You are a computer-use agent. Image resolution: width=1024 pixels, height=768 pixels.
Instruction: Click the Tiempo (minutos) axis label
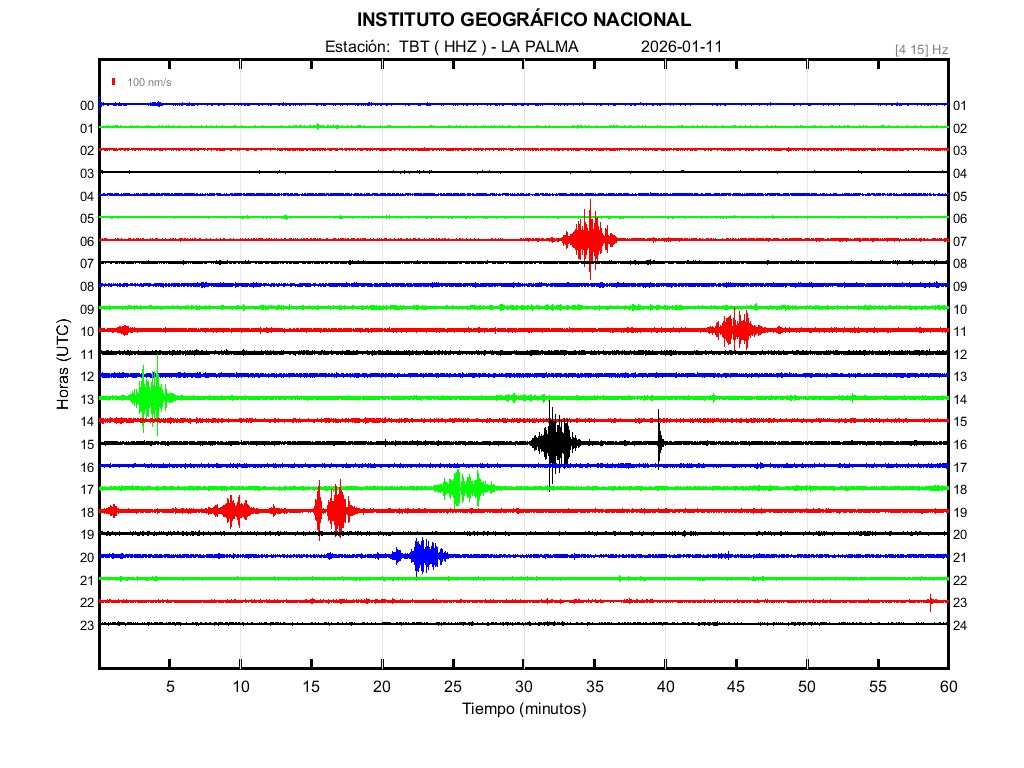(x=524, y=709)
